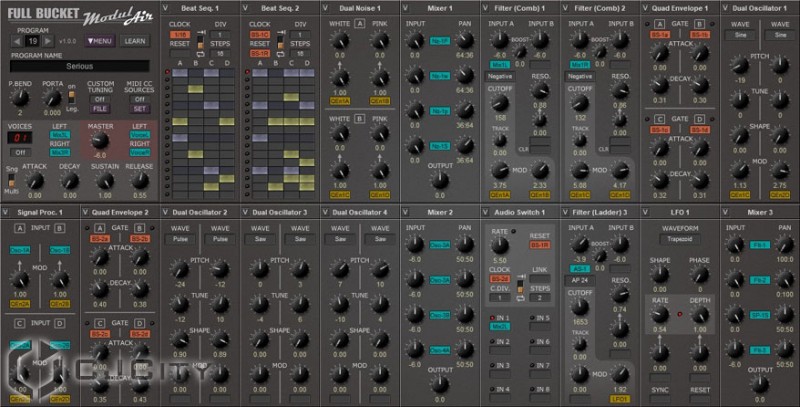The height and width of the screenshot is (407, 800).
Task: Open the AP 24 filter type selector
Action: coord(580,280)
